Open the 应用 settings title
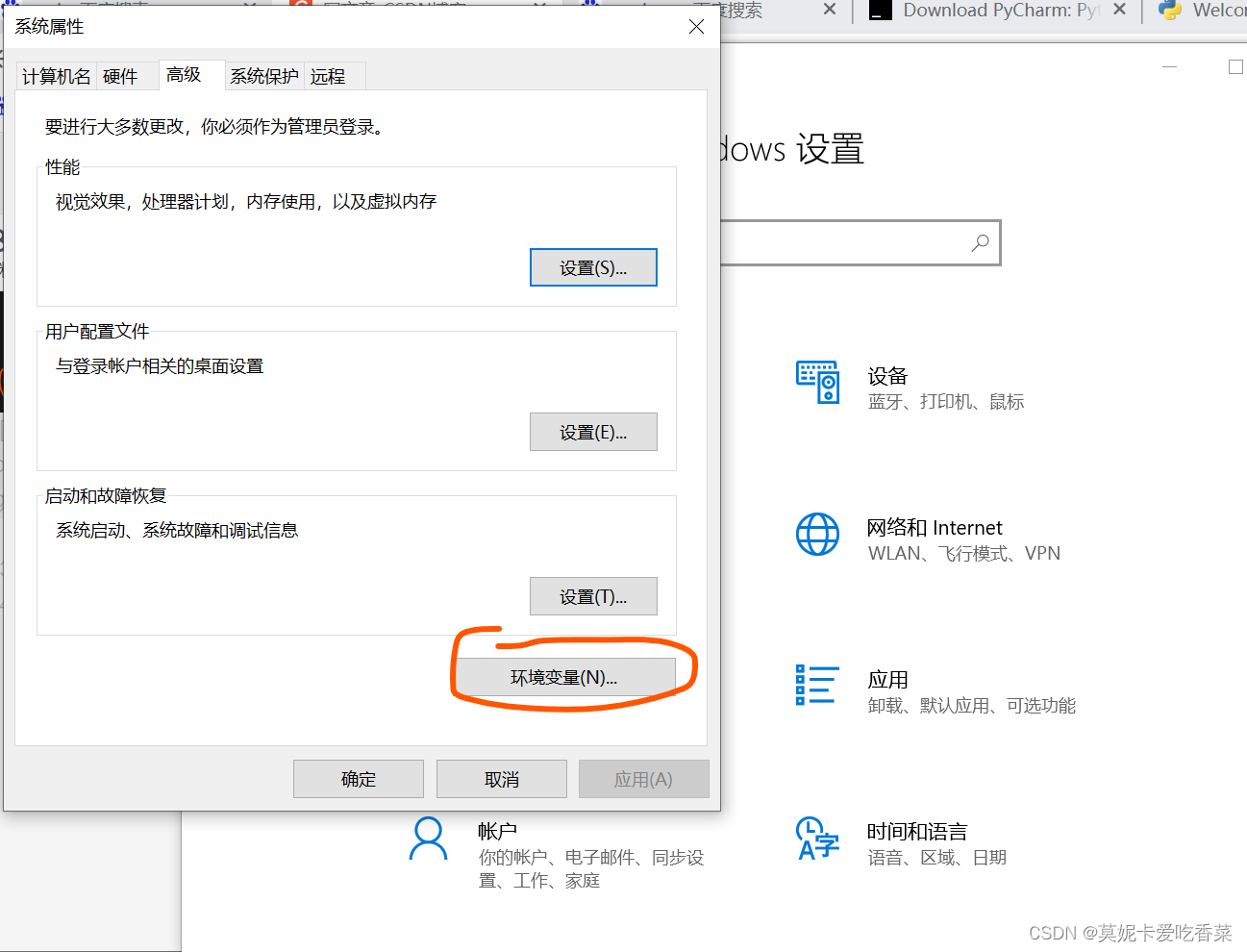The height and width of the screenshot is (952, 1247). [887, 680]
